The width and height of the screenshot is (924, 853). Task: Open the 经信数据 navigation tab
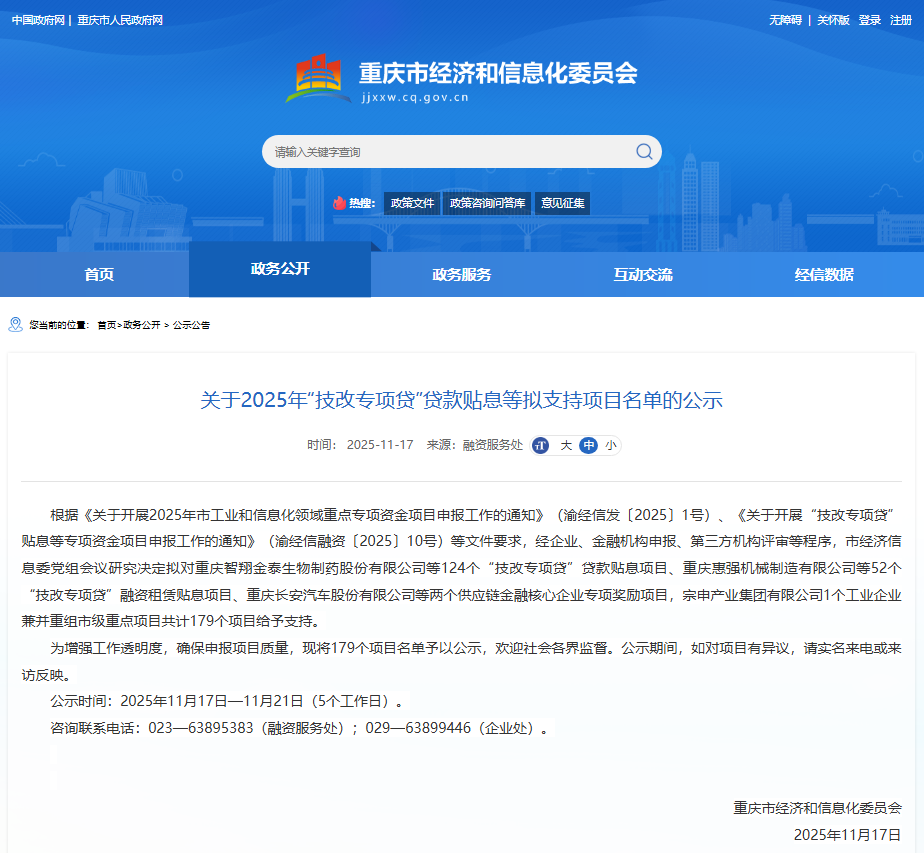pos(824,275)
